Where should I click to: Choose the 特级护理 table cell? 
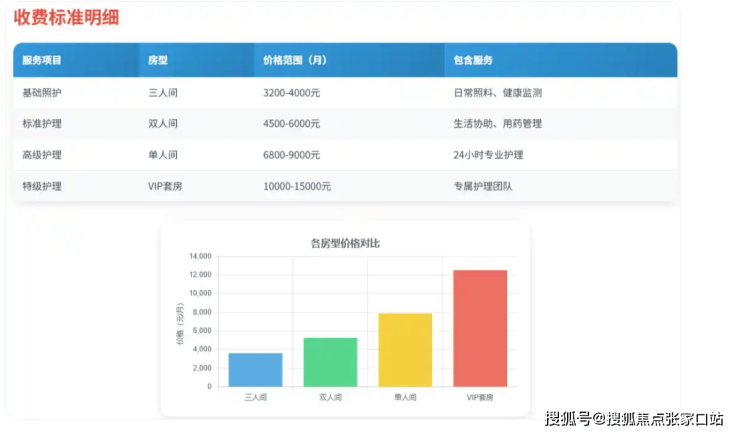click(42, 186)
